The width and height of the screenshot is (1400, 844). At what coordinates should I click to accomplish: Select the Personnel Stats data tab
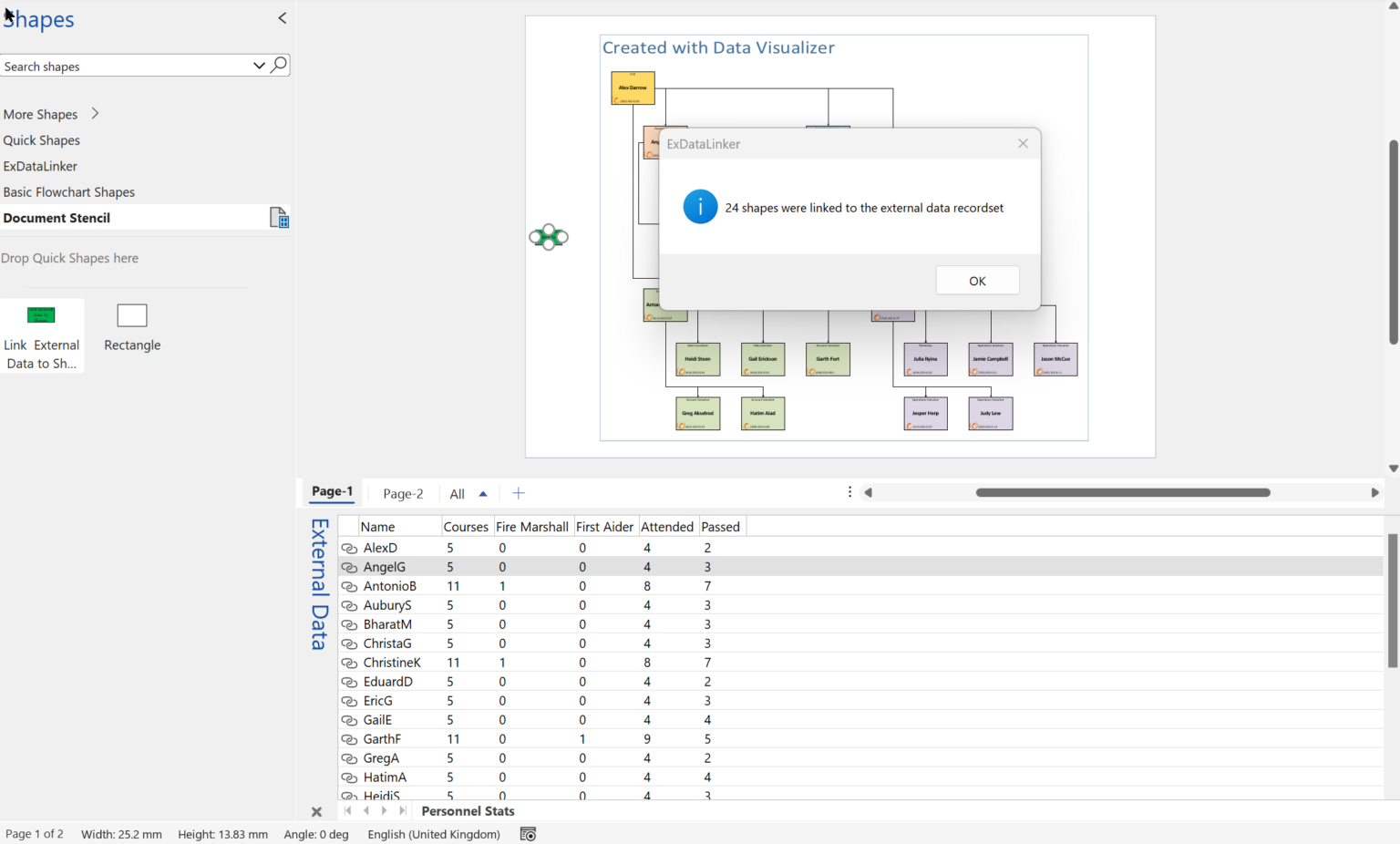(x=468, y=810)
